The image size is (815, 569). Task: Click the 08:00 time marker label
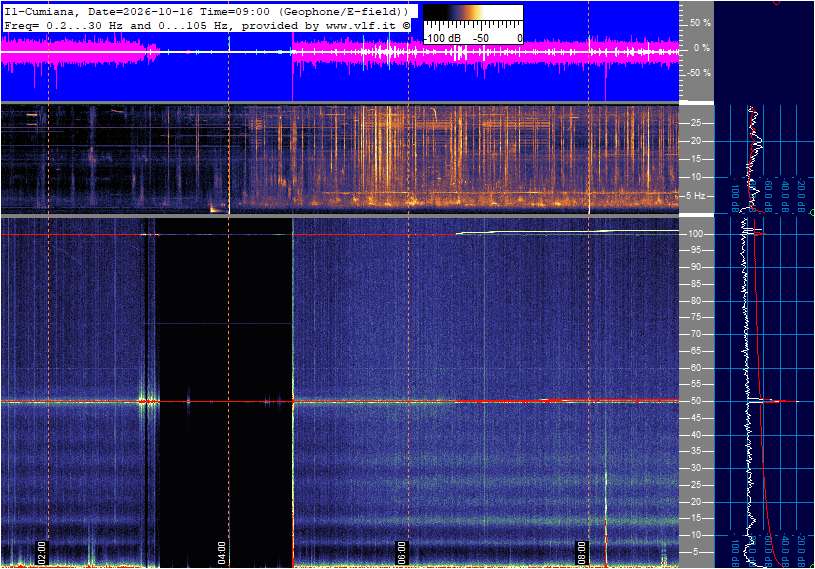[581, 553]
